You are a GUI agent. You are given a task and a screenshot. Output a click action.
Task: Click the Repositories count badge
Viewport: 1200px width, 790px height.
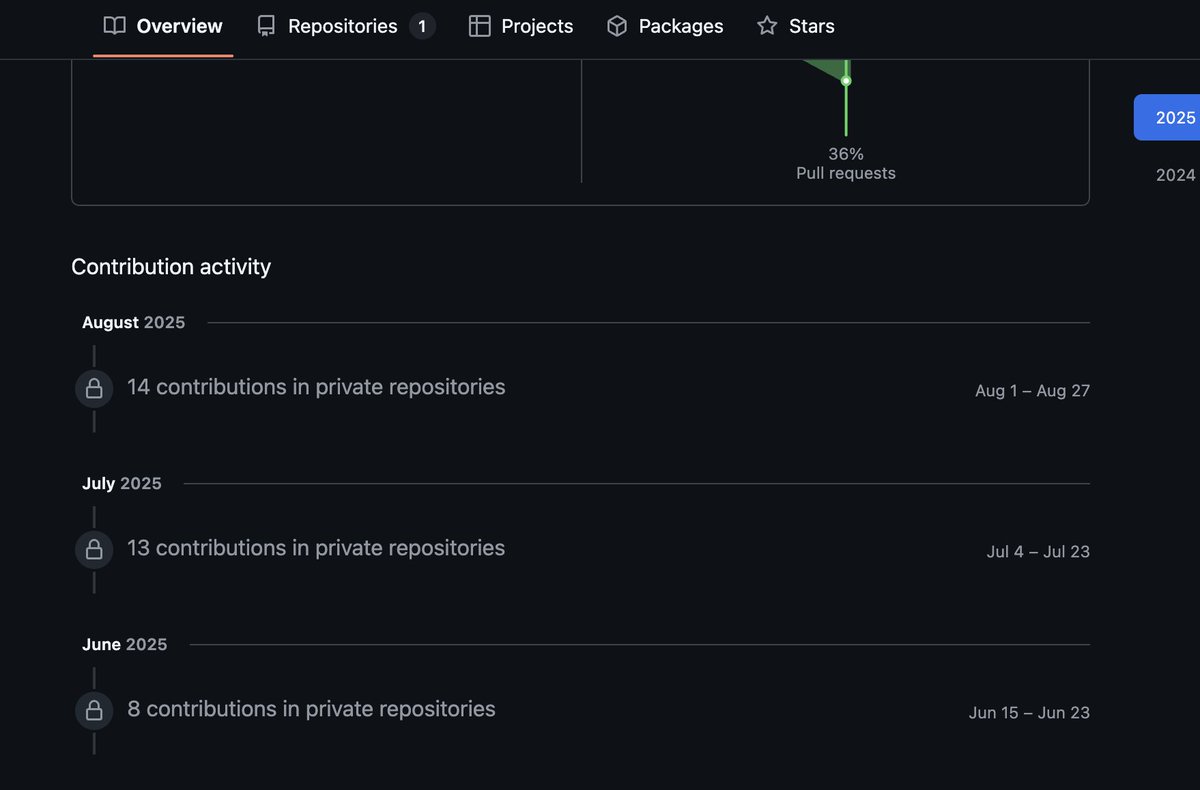pyautogui.click(x=422, y=26)
